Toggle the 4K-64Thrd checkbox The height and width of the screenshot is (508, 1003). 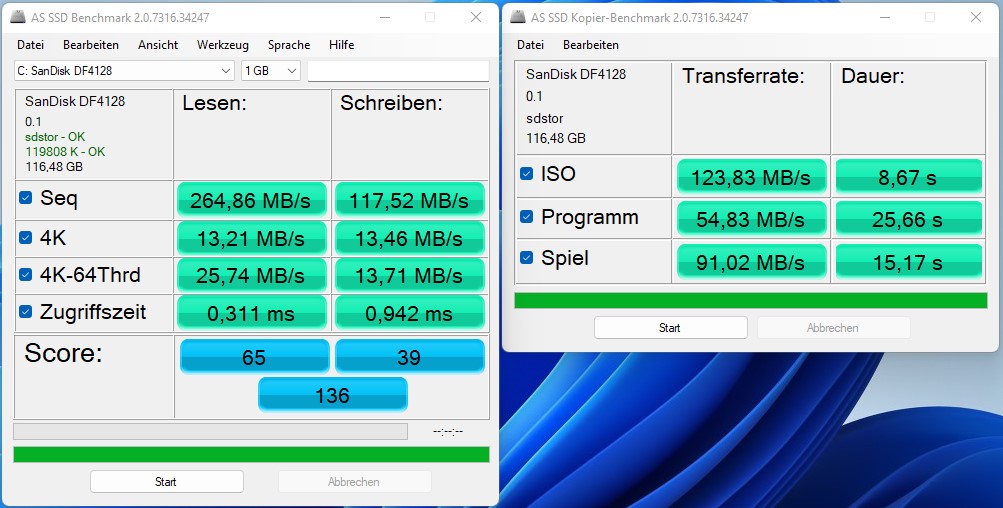pyautogui.click(x=26, y=274)
